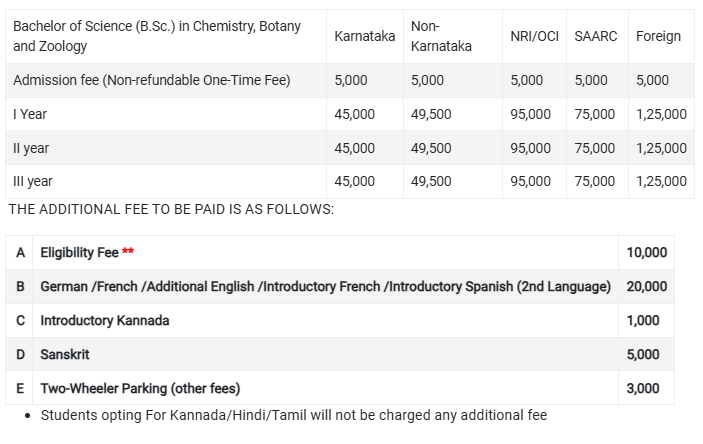Image resolution: width=703 pixels, height=444 pixels.
Task: Click Foreign III year fee 1,25,000
Action: click(661, 181)
